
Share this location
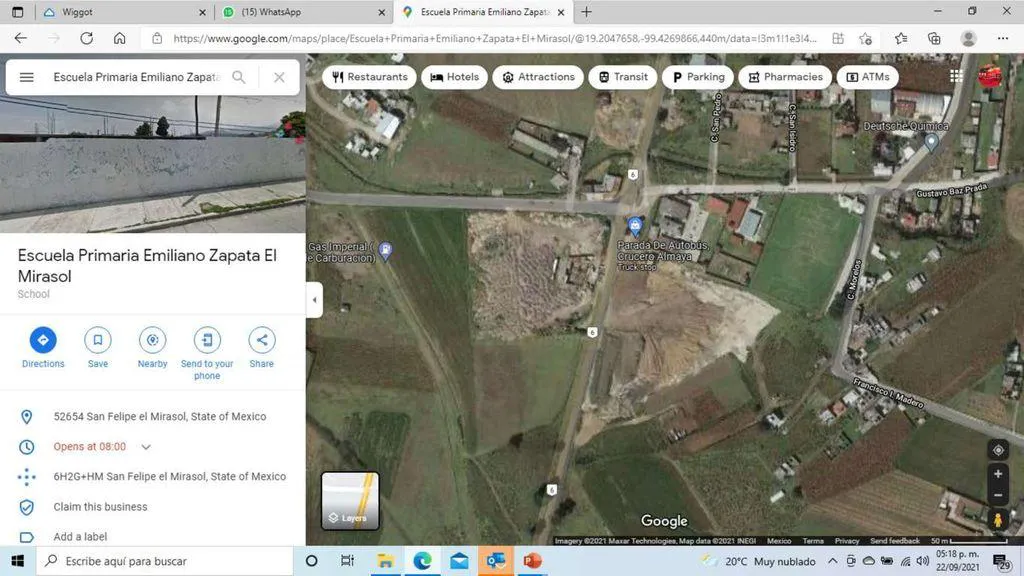[261, 348]
